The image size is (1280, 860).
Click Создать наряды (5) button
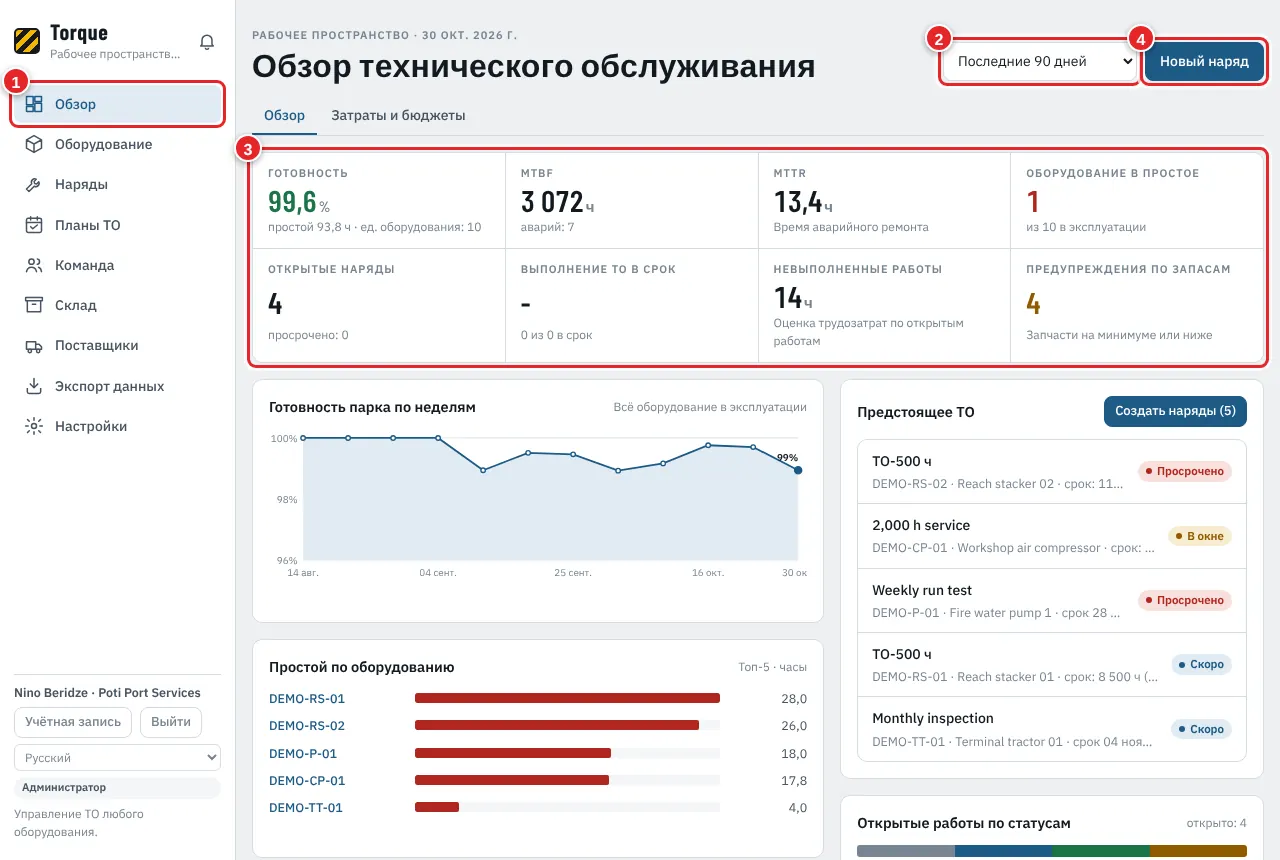(1175, 411)
